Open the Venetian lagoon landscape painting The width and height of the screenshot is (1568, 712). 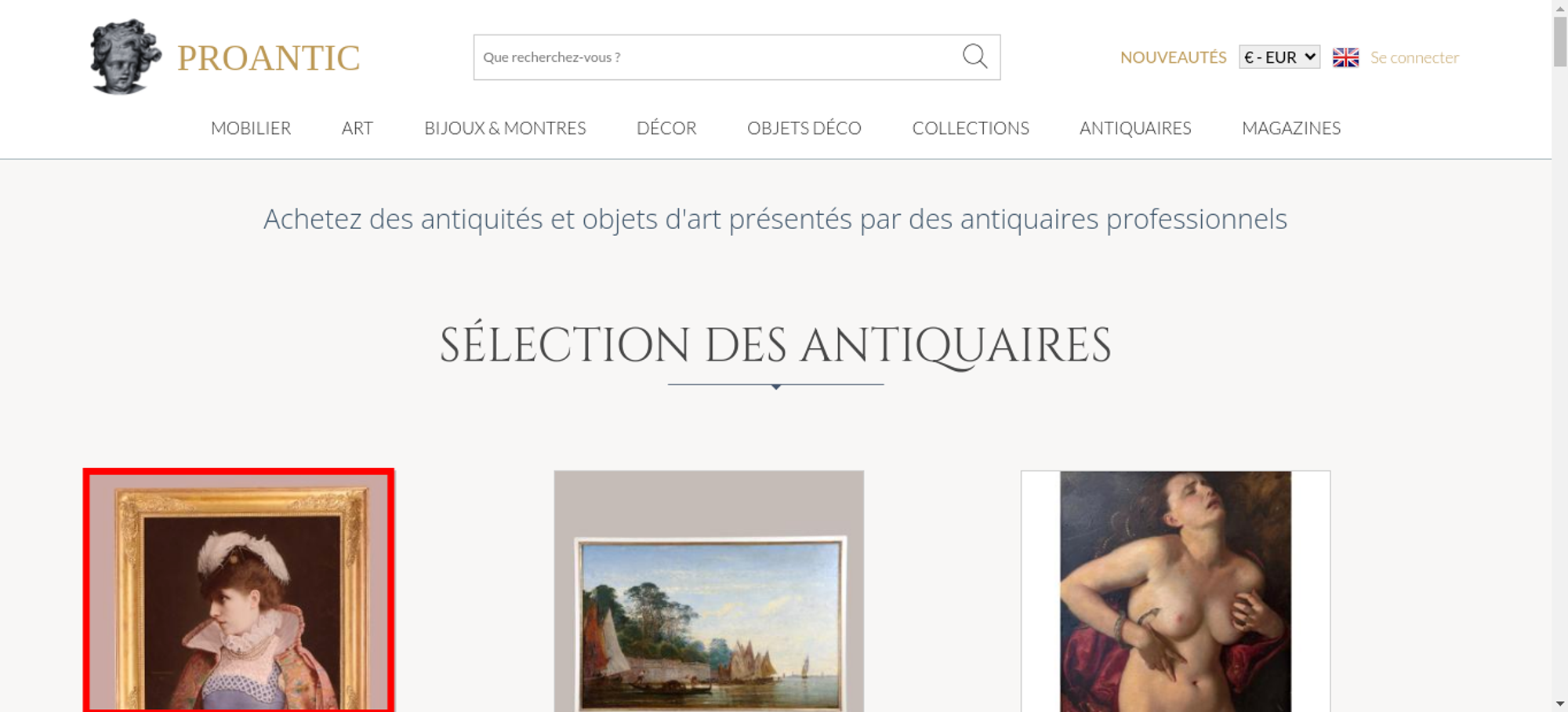pyautogui.click(x=709, y=591)
